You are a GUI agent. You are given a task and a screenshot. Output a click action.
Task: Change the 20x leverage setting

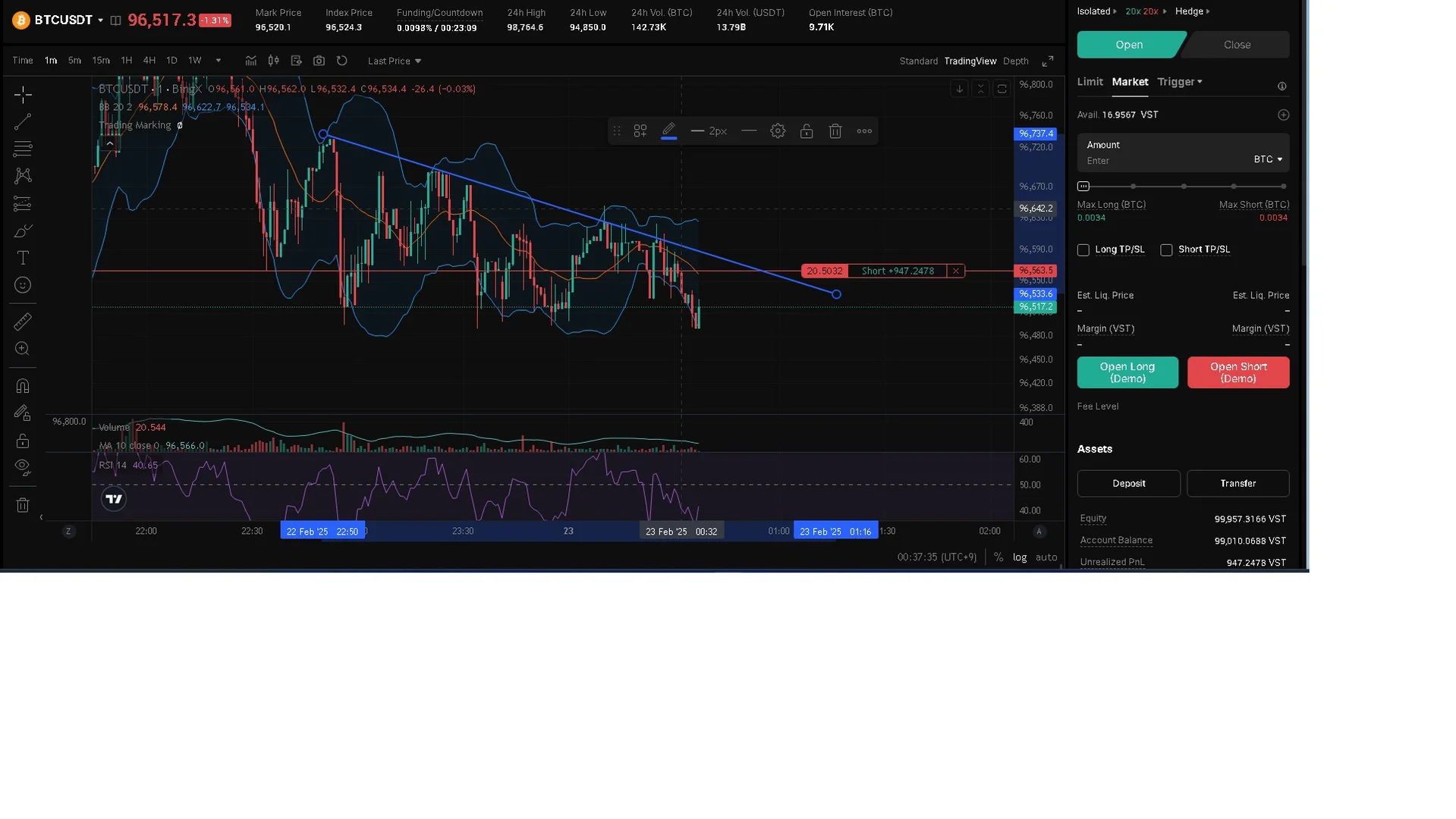pyautogui.click(x=1145, y=11)
